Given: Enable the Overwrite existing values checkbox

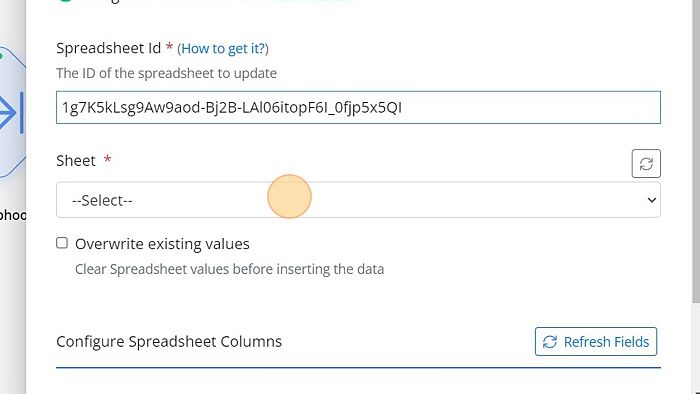Looking at the screenshot, I should click(x=62, y=243).
